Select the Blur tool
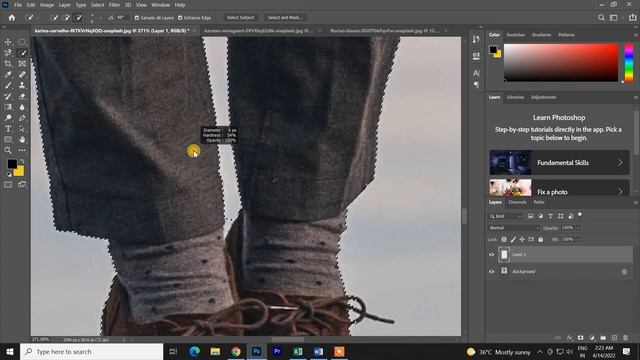640x360 pixels. [x=22, y=107]
